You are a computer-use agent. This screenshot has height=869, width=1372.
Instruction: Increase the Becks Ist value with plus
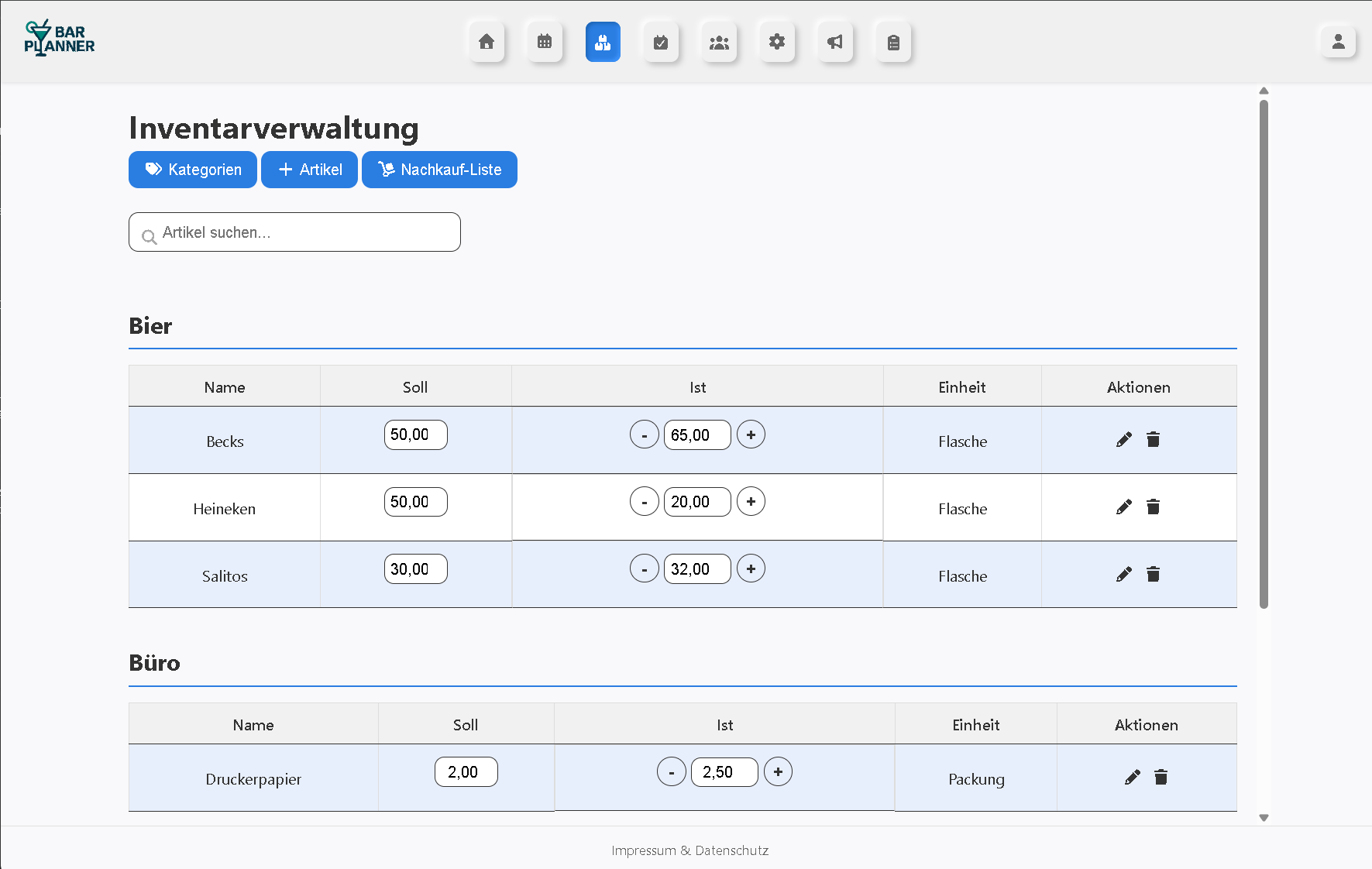click(x=751, y=434)
